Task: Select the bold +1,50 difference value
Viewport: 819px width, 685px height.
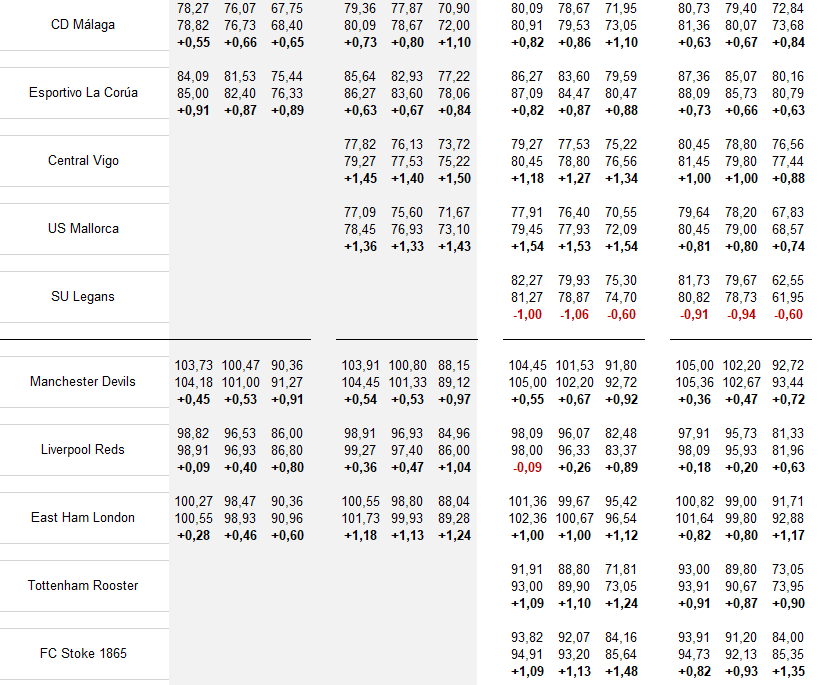Action: click(454, 179)
